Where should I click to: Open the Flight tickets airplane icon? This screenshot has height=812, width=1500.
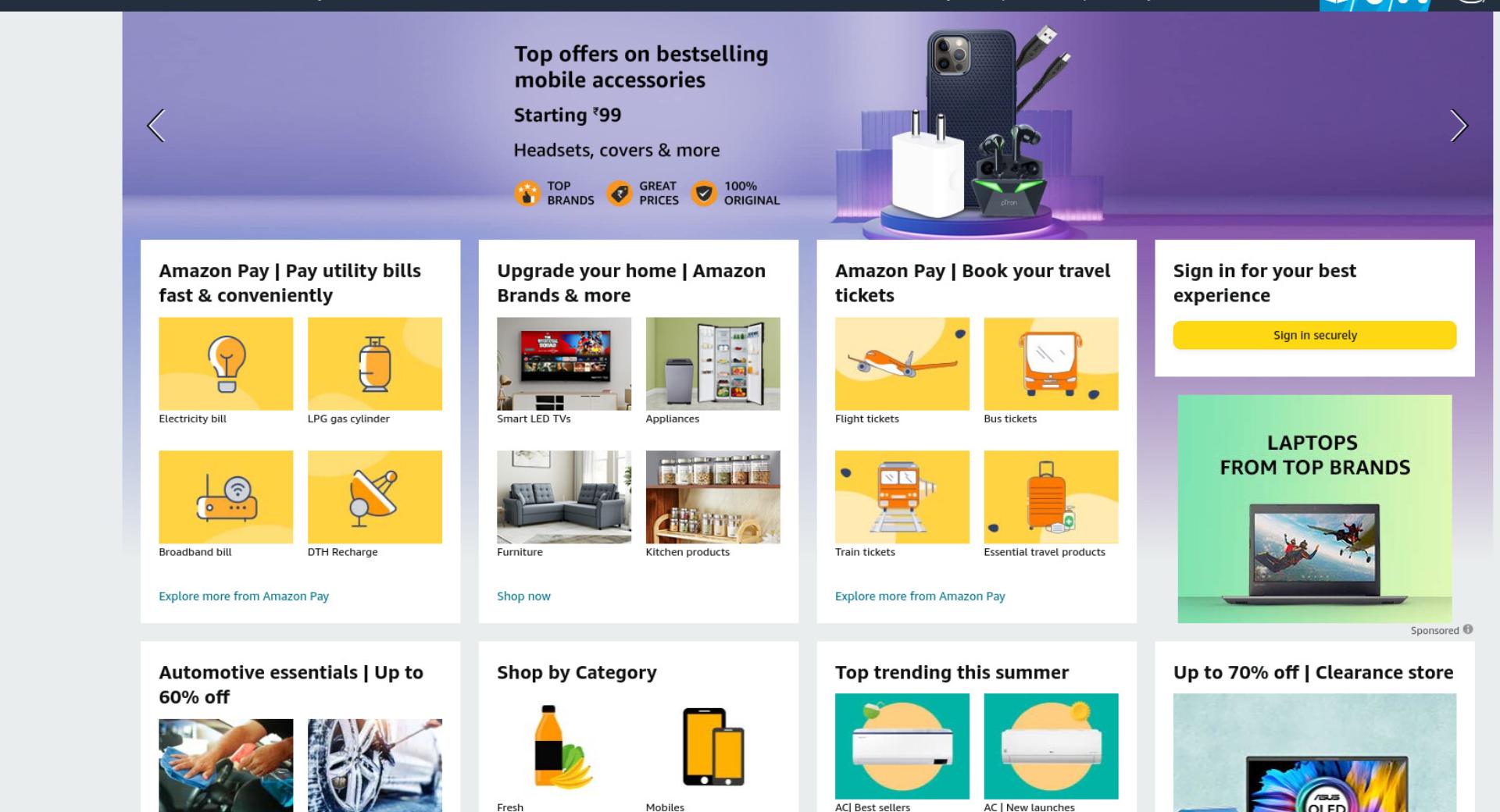point(902,363)
